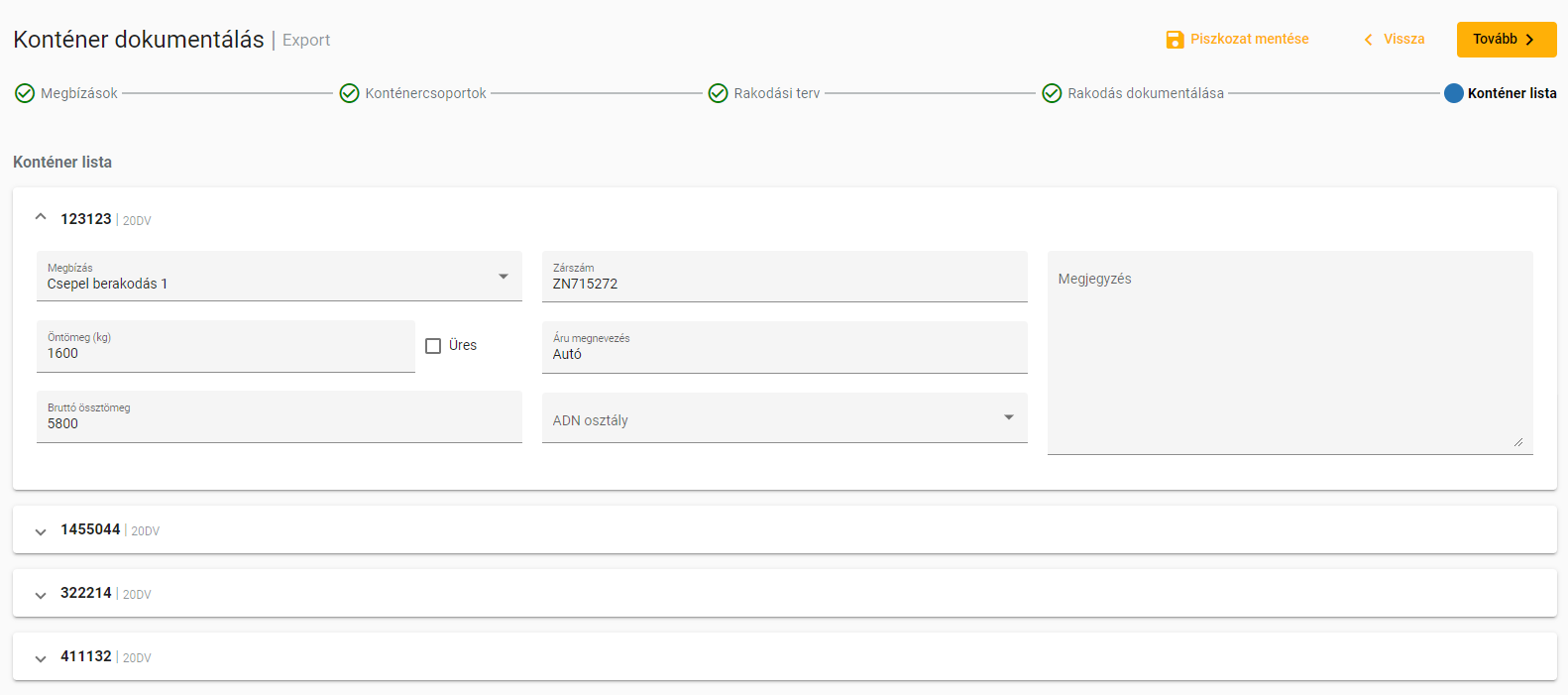
Task: Go to the Rakodási terv step
Action: (776, 93)
